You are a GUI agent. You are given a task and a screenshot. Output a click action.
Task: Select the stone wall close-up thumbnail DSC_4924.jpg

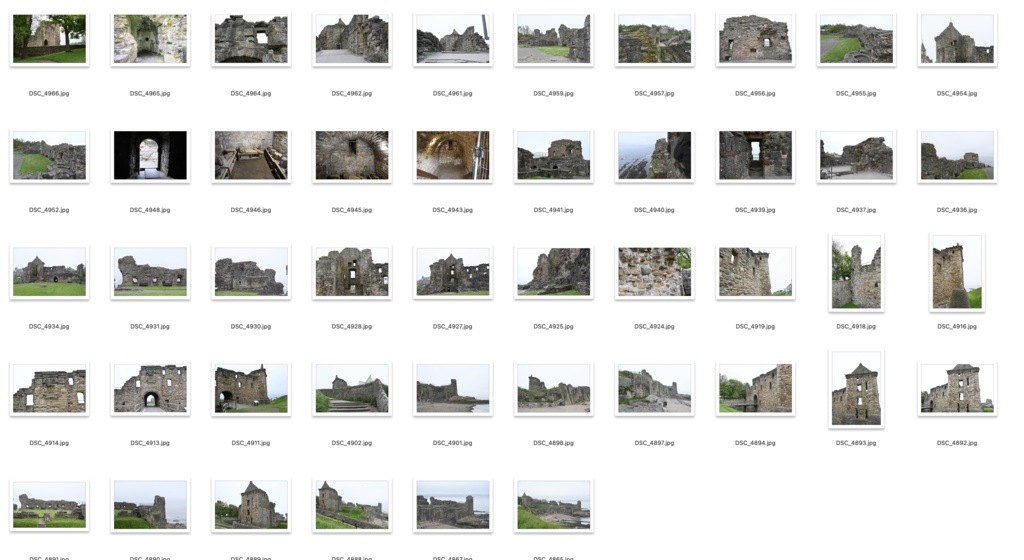(x=654, y=272)
